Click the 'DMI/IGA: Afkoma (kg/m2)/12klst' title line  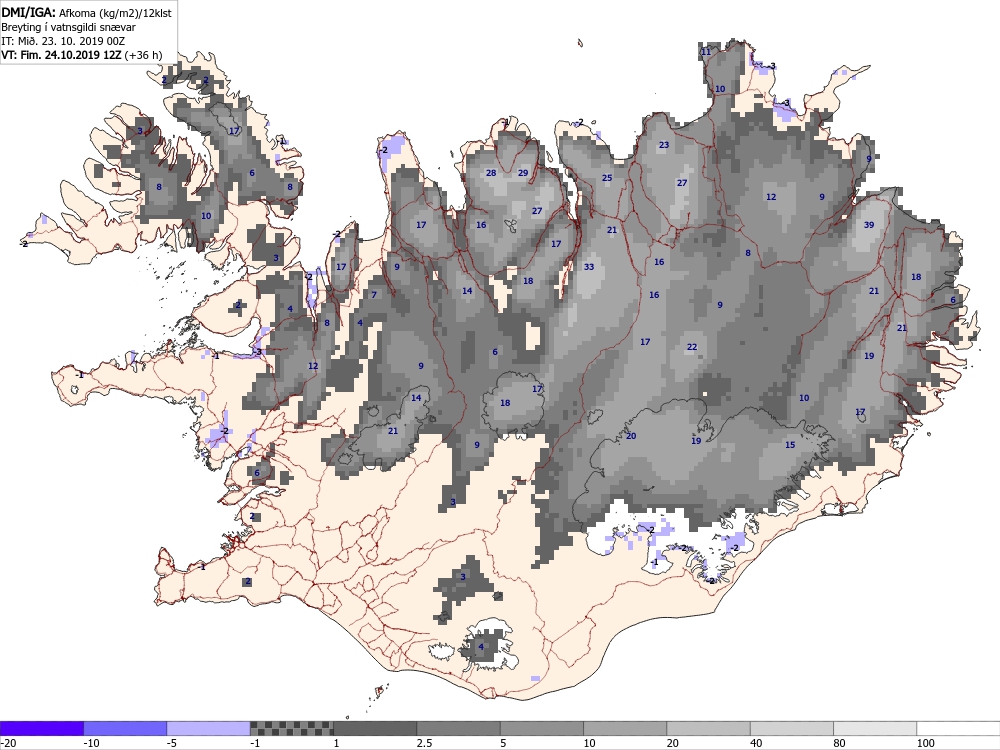[x=86, y=12]
